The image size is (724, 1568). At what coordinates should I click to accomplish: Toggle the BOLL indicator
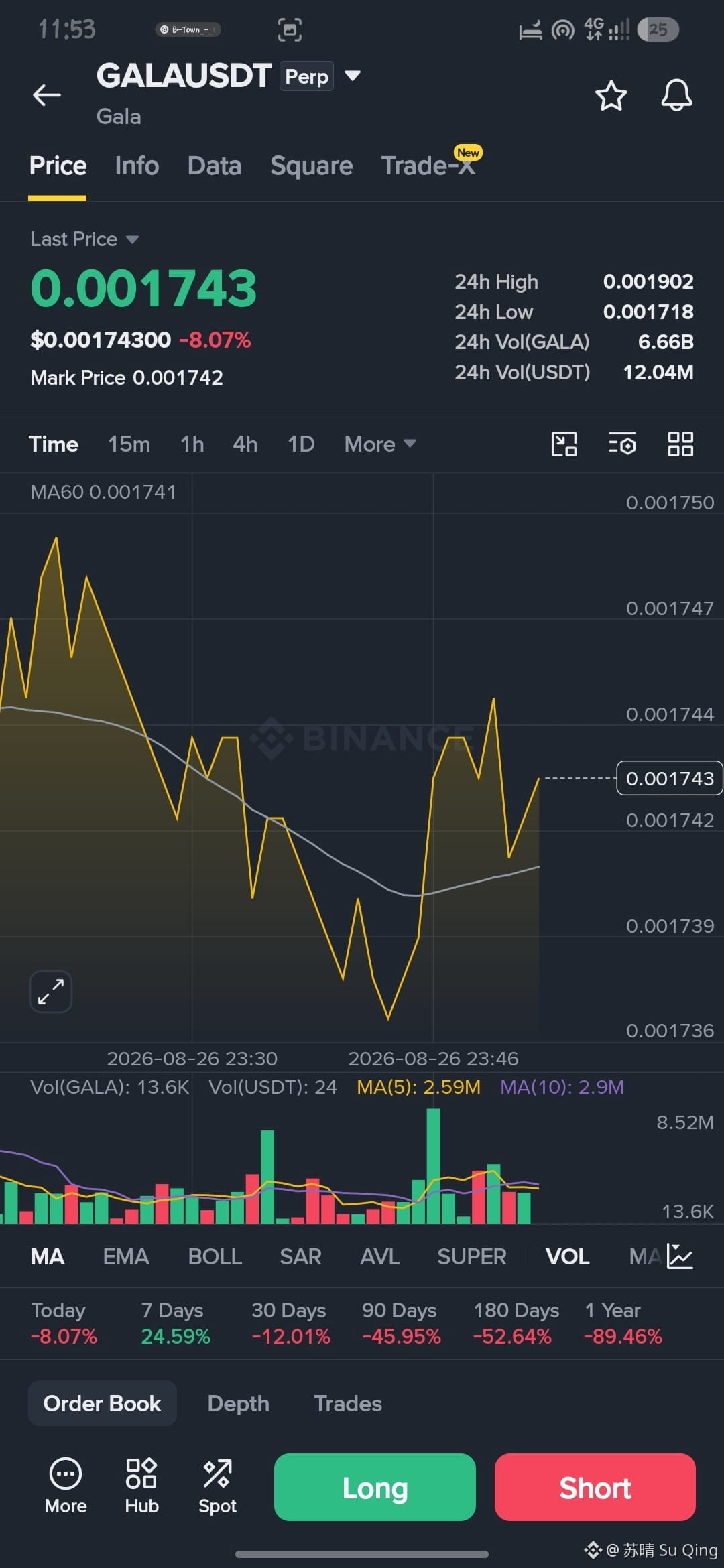pyautogui.click(x=215, y=1256)
